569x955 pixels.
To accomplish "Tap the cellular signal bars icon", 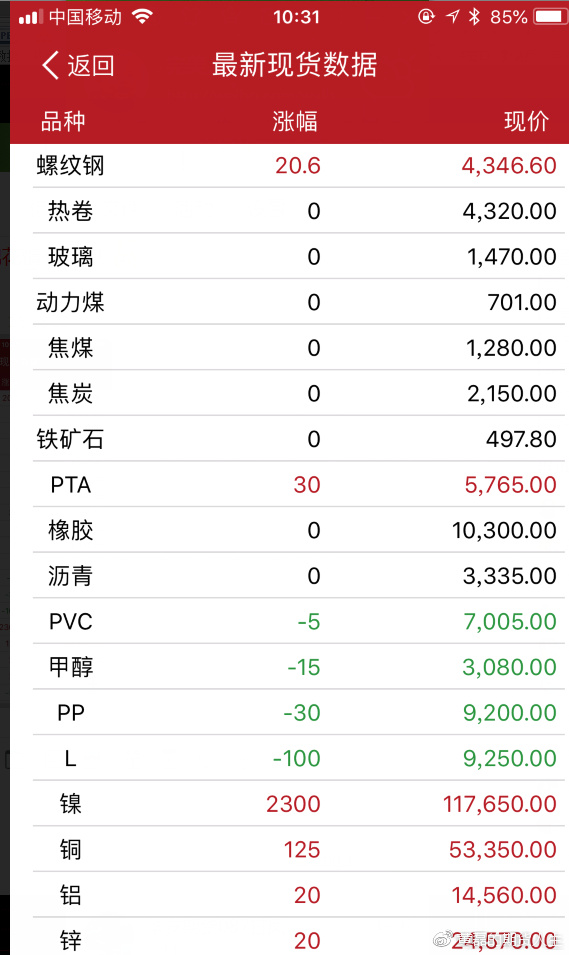I will point(30,17).
